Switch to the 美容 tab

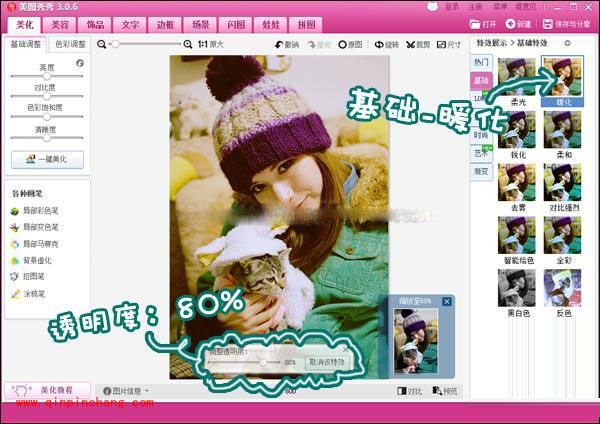[60, 25]
